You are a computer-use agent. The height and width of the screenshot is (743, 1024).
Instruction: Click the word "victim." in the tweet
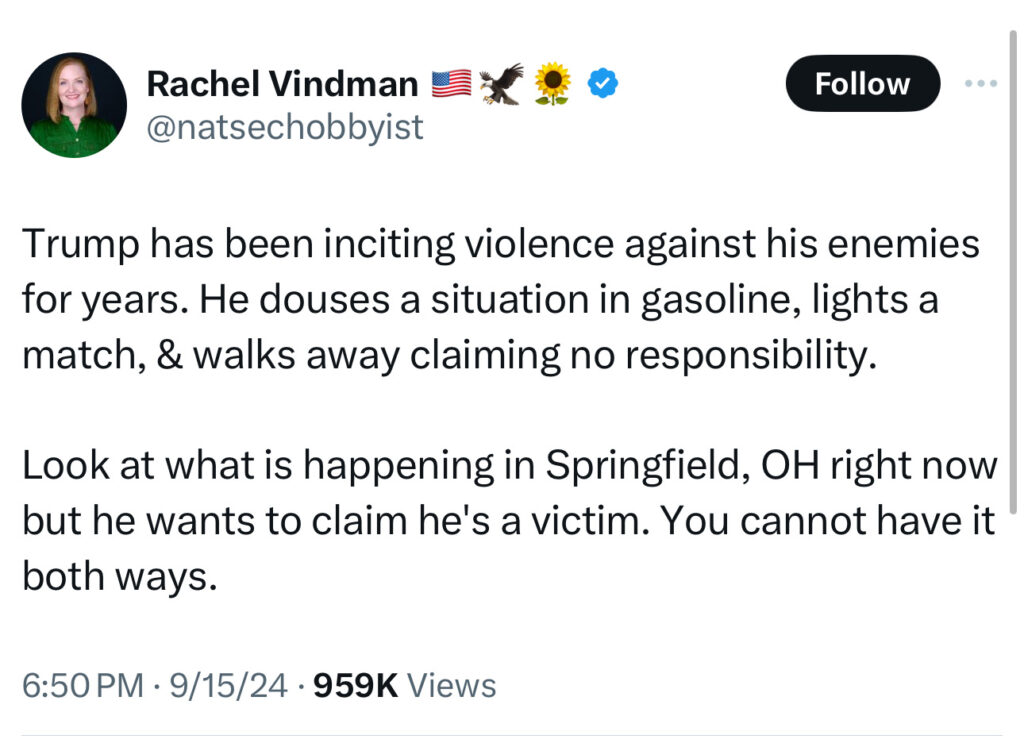609,521
